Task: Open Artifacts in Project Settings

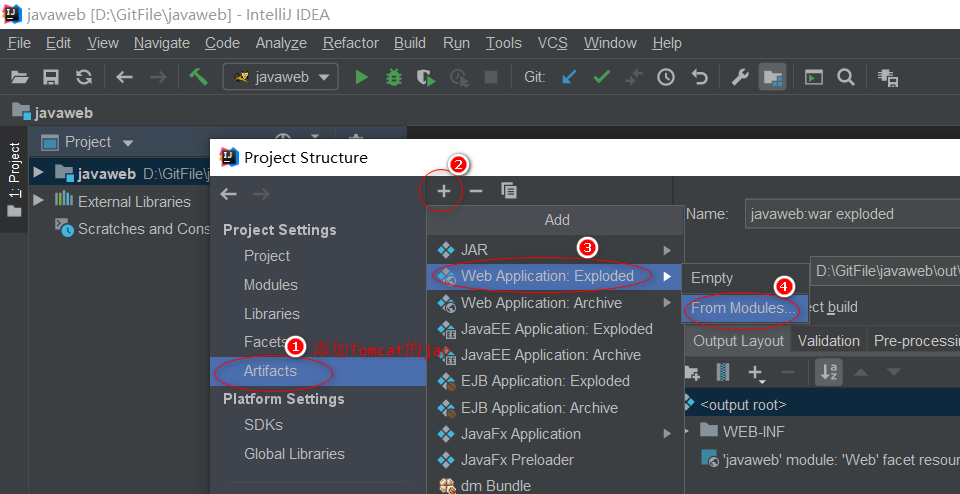Action: point(318,371)
